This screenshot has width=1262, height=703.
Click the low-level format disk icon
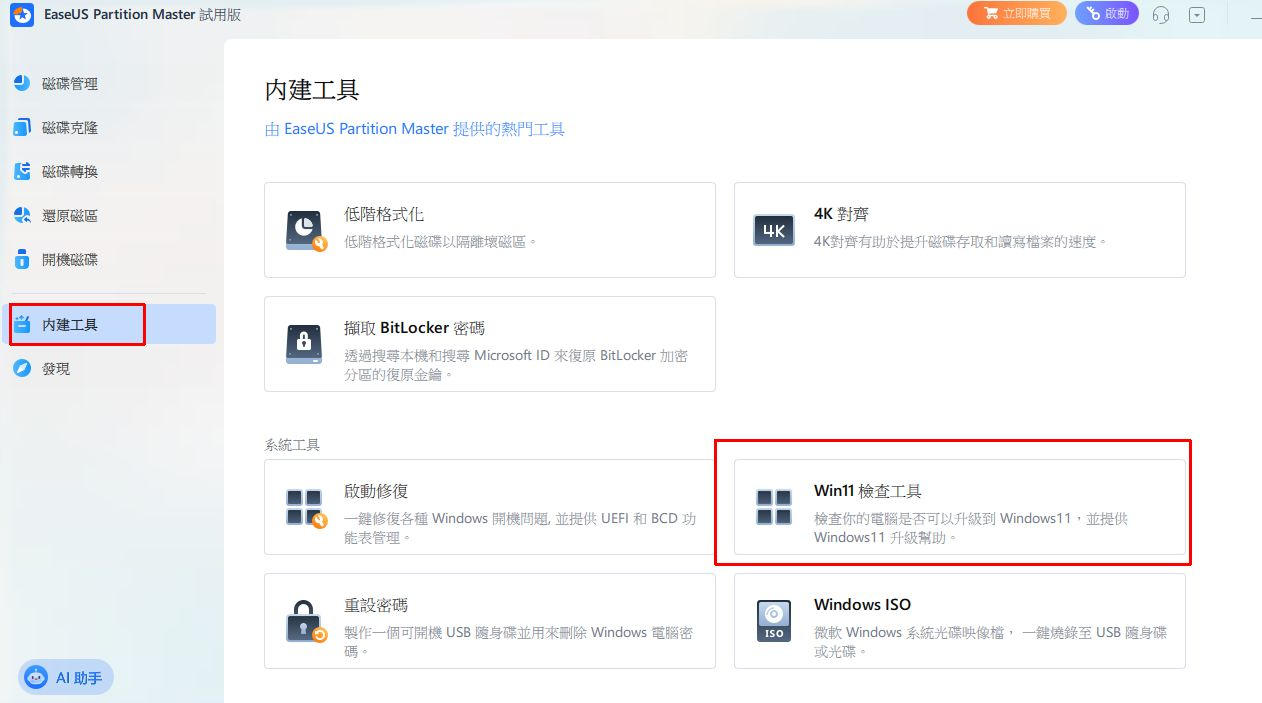[x=306, y=230]
